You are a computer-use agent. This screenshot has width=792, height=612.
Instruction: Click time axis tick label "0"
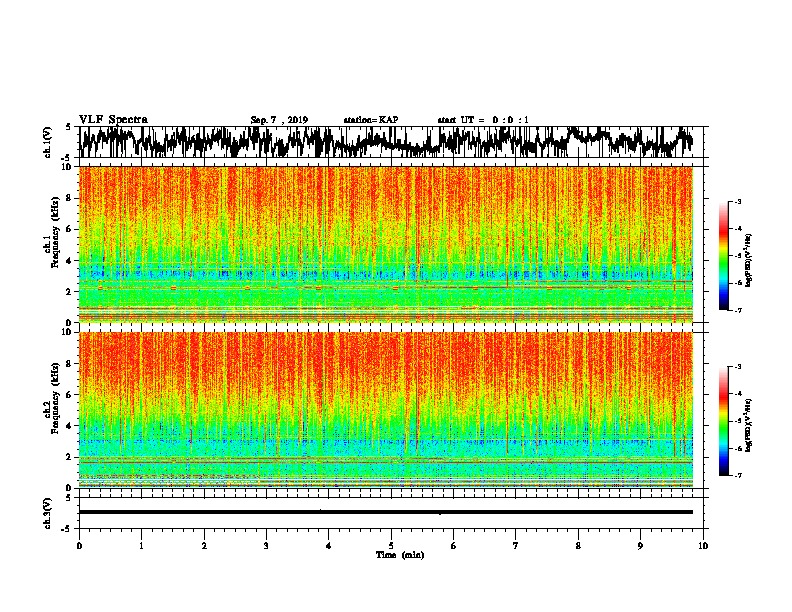tap(79, 546)
